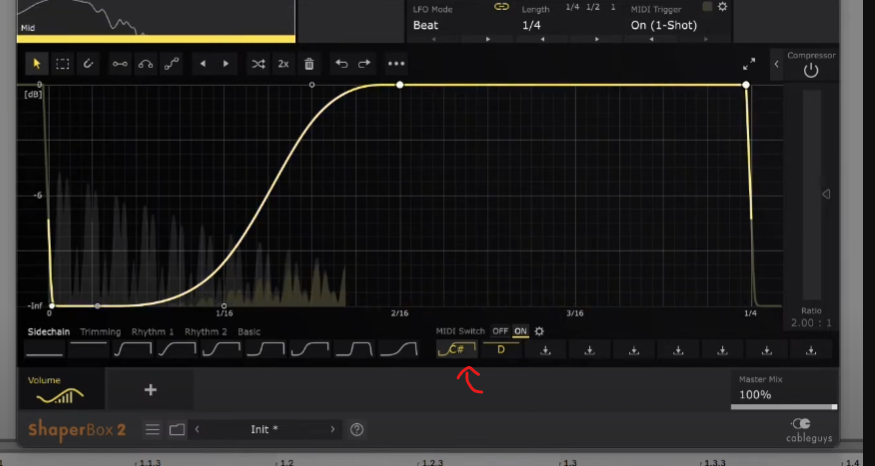Click the 2x double wave button

click(283, 64)
